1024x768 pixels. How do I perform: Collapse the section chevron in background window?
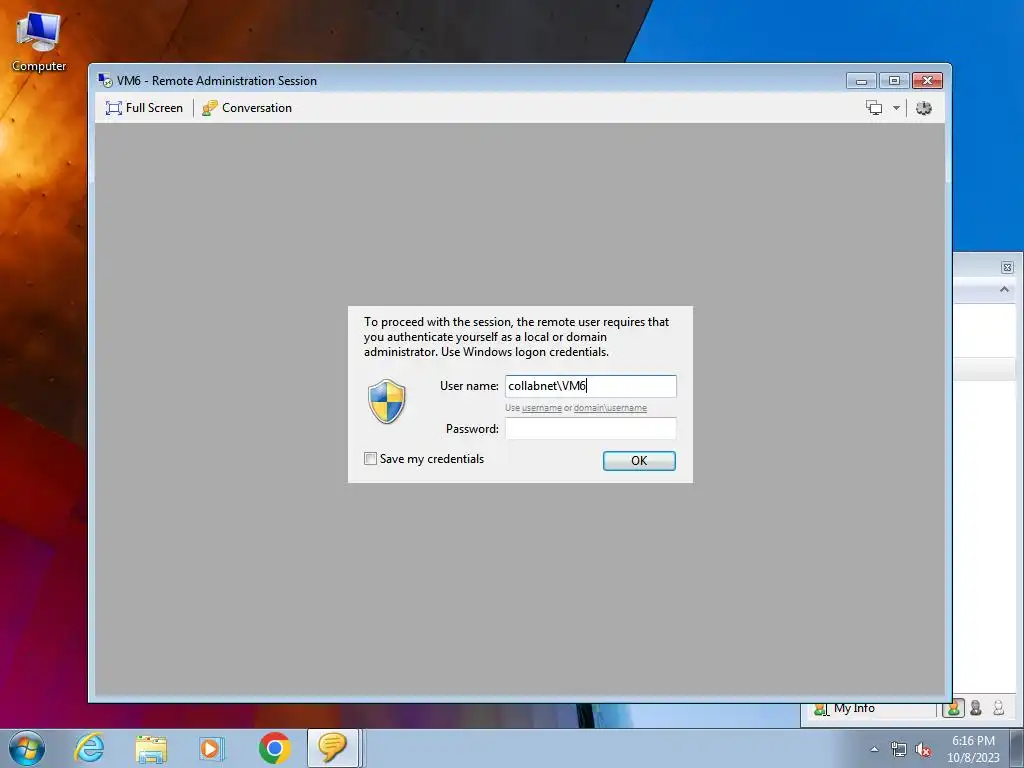pyautogui.click(x=1004, y=289)
